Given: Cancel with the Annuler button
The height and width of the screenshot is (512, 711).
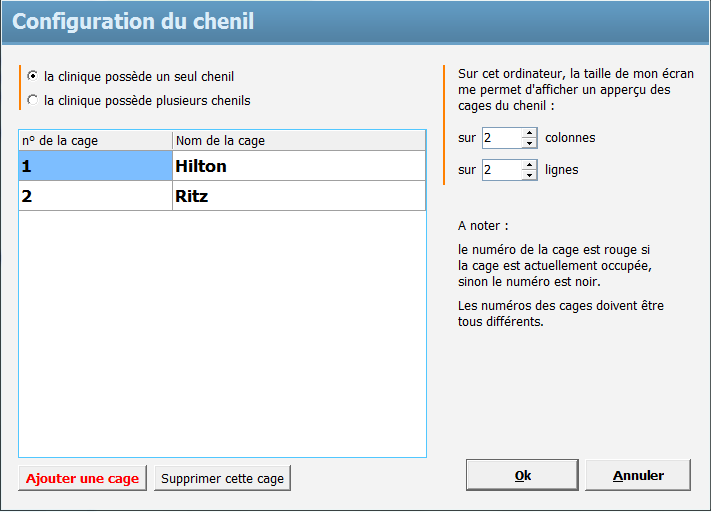Looking at the screenshot, I should (638, 475).
